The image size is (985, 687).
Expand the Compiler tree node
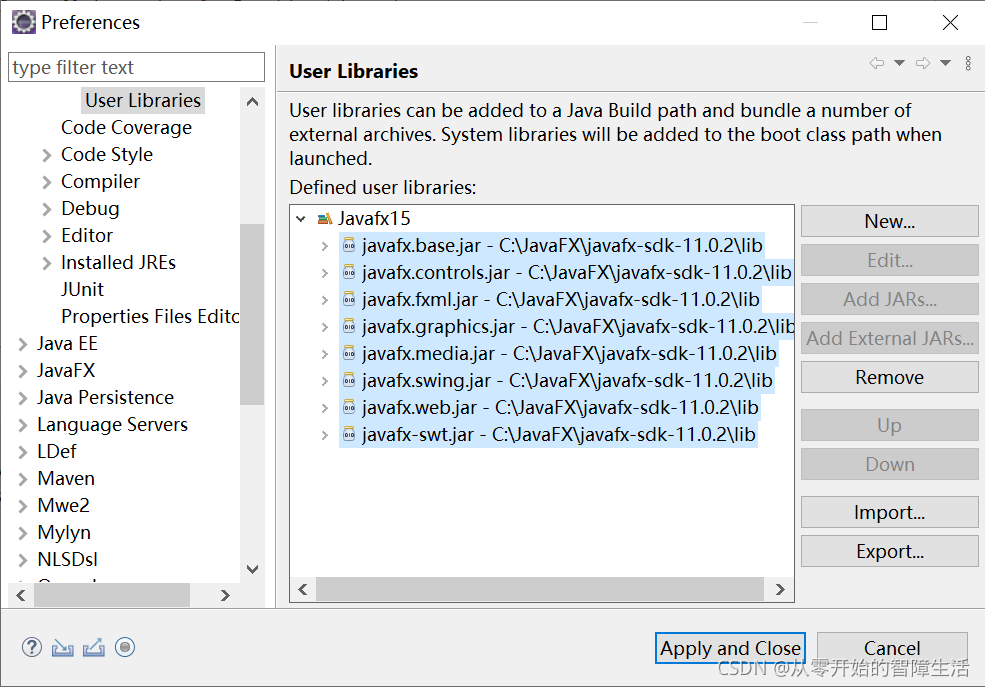pos(46,182)
